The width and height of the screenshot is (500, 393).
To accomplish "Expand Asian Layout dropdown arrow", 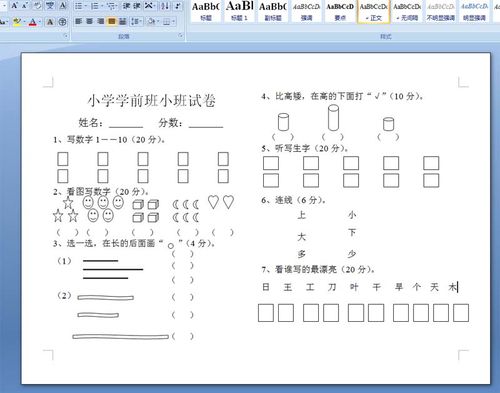I will 154,6.
